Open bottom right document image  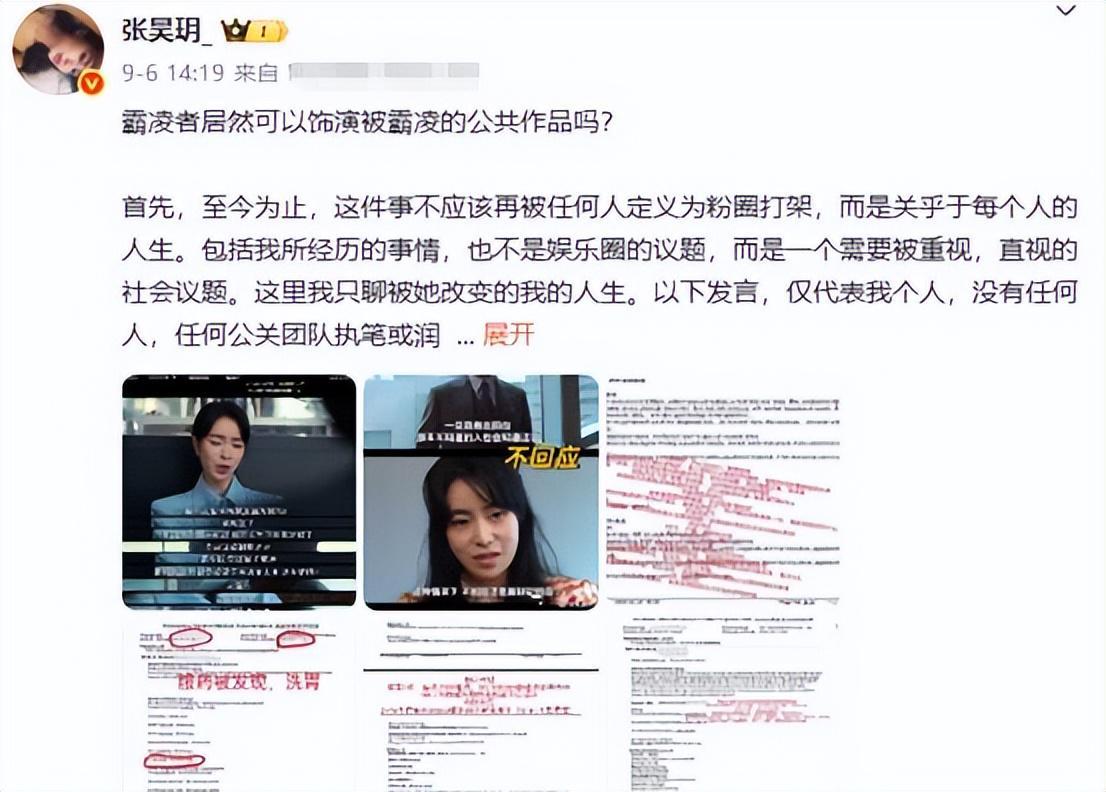(x=723, y=704)
